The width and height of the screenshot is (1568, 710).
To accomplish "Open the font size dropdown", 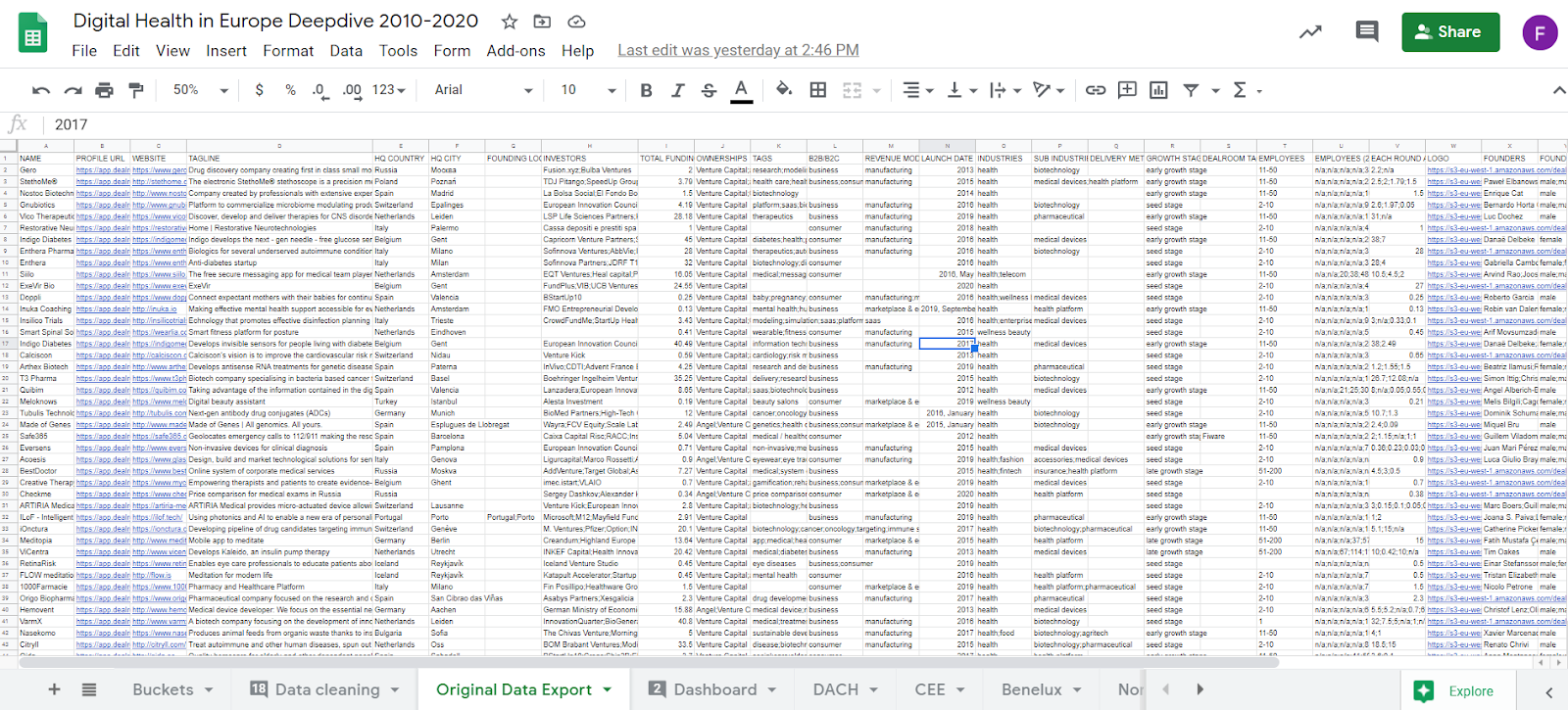I will point(588,90).
